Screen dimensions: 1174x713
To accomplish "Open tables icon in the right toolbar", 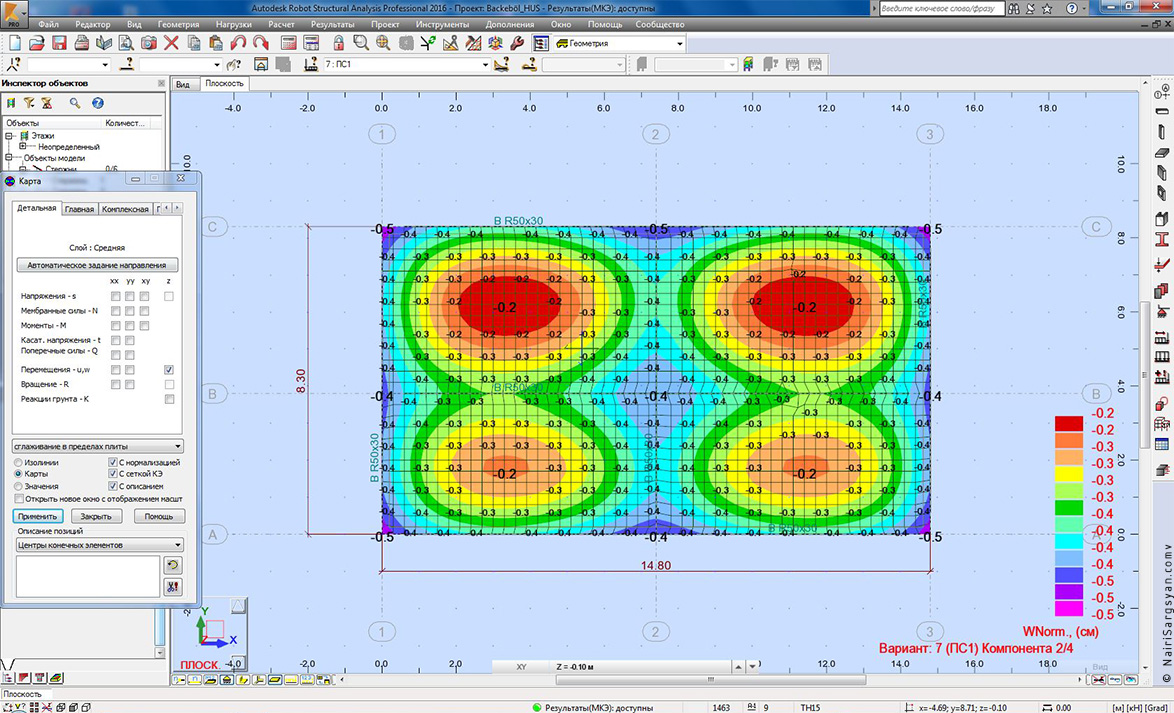I will click(1161, 445).
